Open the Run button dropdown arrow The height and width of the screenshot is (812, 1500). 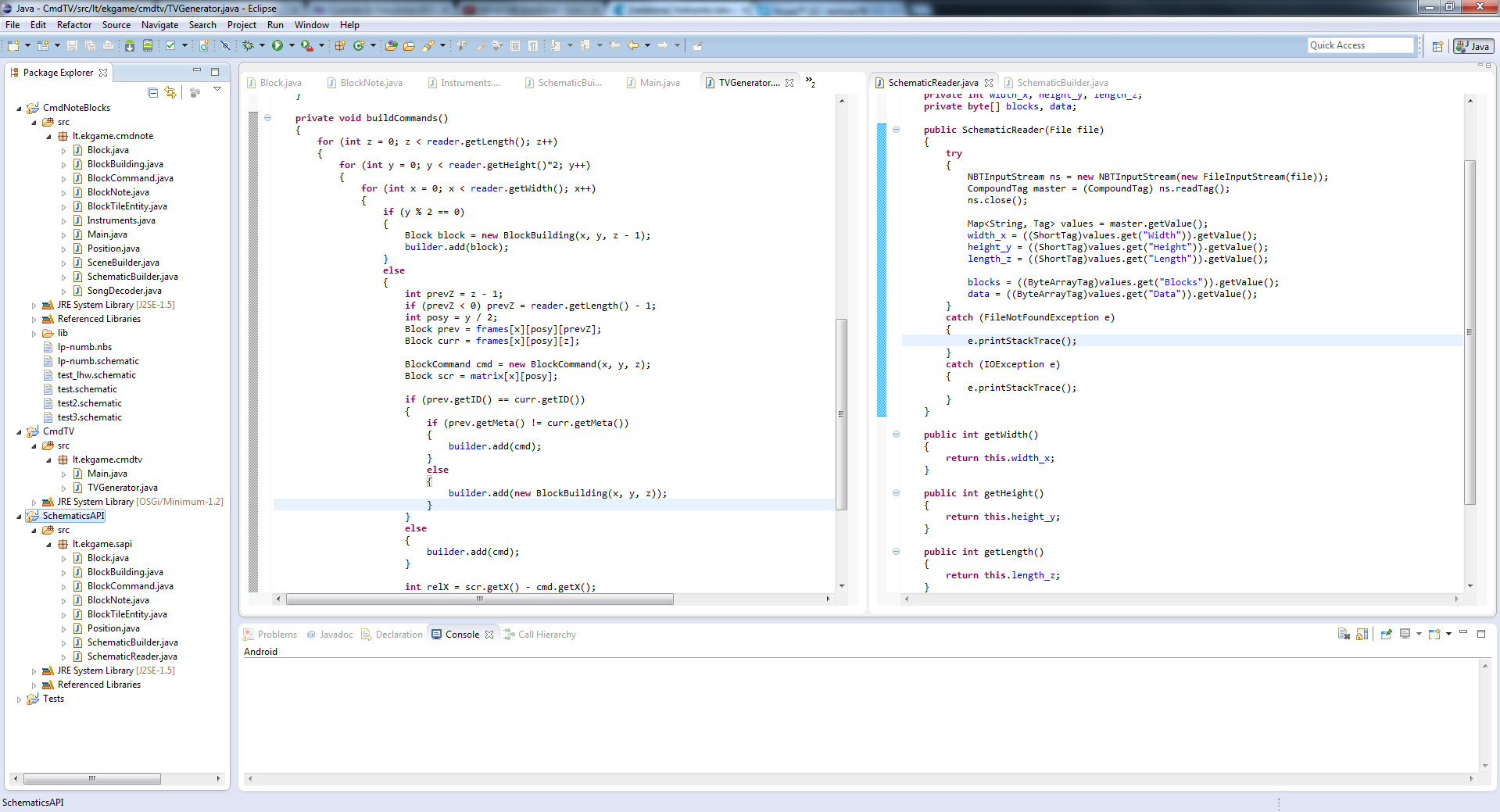click(x=292, y=46)
